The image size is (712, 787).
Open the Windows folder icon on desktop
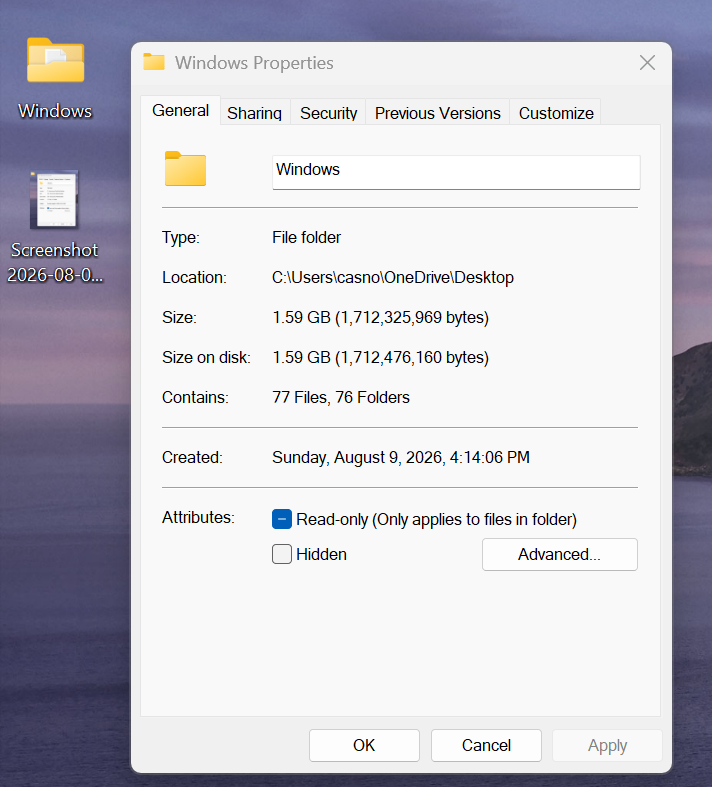[x=55, y=60]
